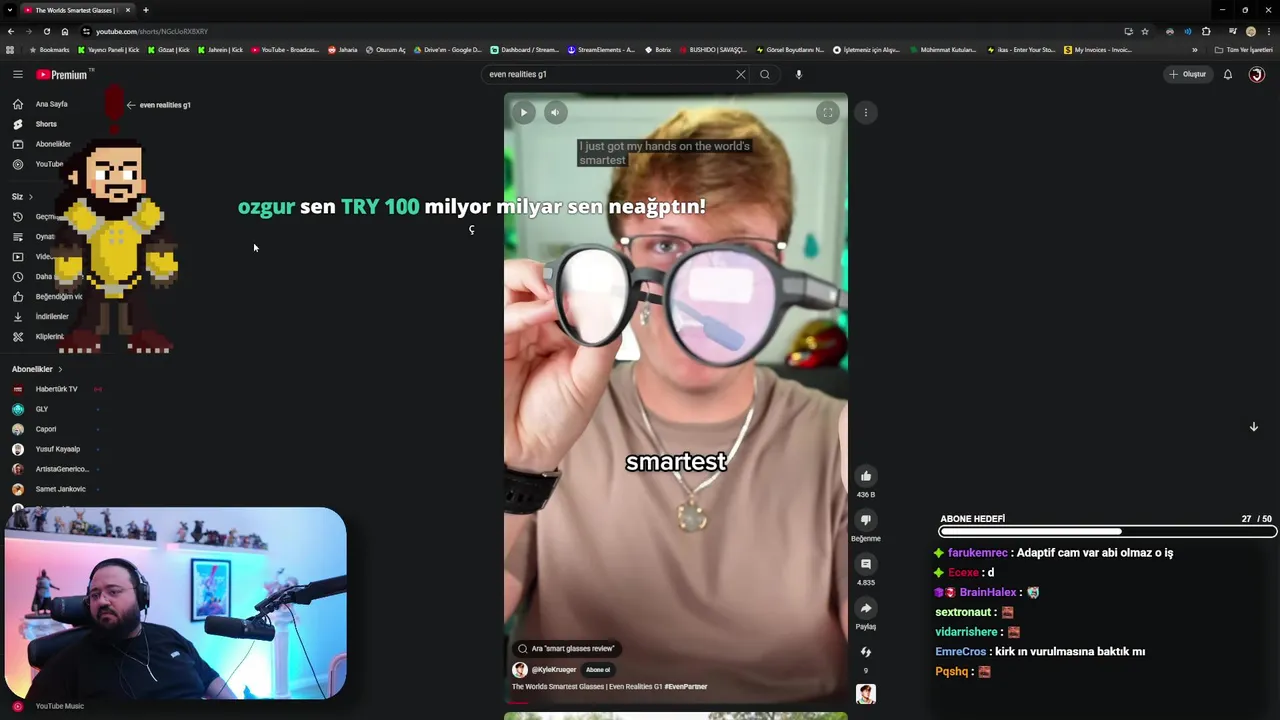The image size is (1280, 720).
Task: Open the My Invoices bookmark
Action: point(1098,50)
